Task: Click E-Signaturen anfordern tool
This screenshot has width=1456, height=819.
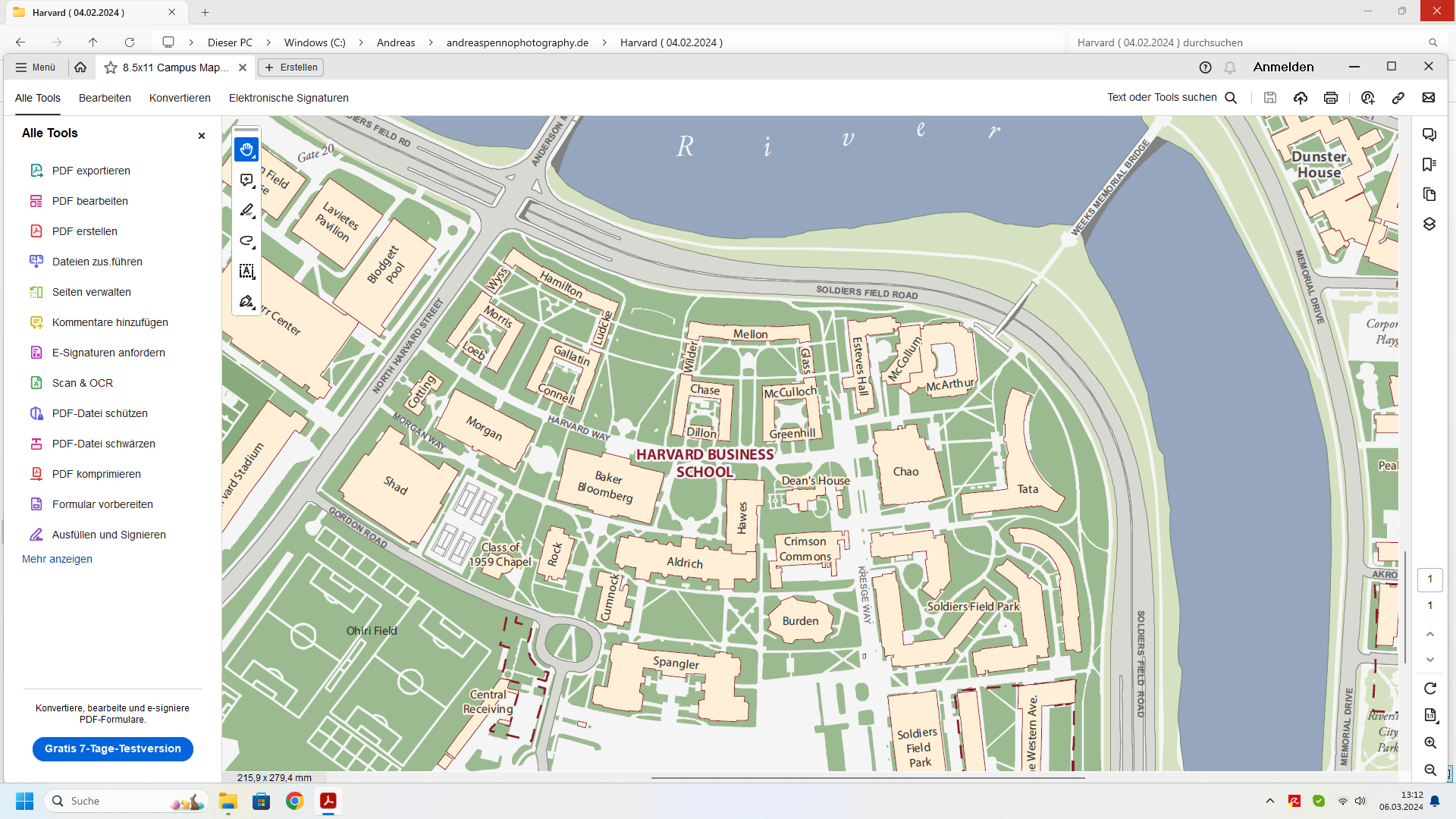Action: (x=108, y=353)
